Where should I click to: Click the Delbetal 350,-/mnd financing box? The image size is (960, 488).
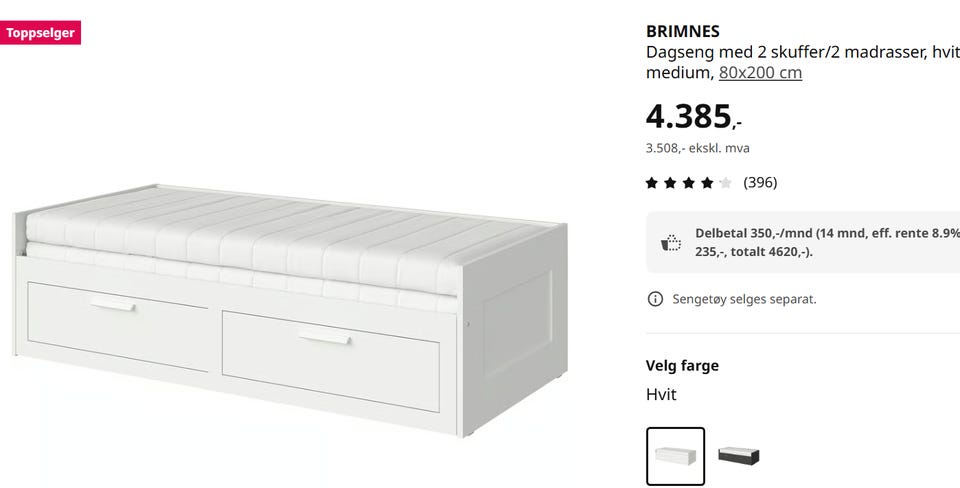pos(803,242)
